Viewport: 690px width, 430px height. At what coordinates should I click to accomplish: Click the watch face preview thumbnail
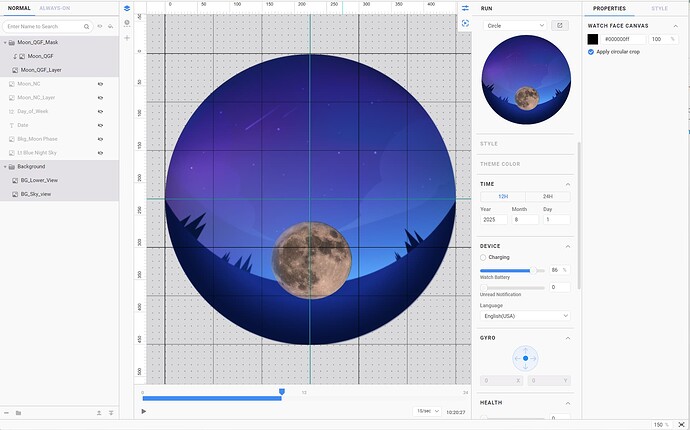[526, 80]
